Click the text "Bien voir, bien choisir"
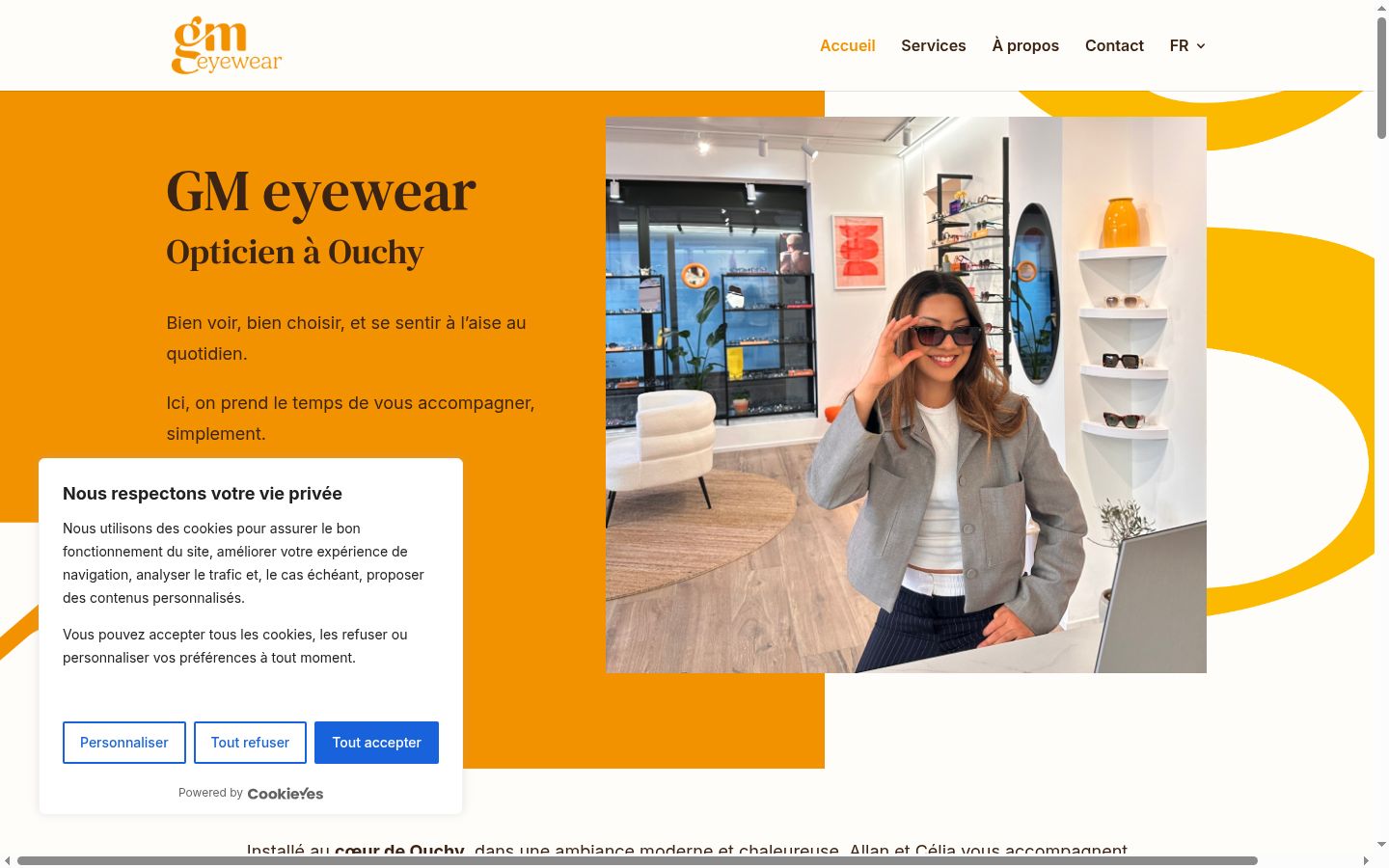The height and width of the screenshot is (868, 1389). click(x=255, y=323)
